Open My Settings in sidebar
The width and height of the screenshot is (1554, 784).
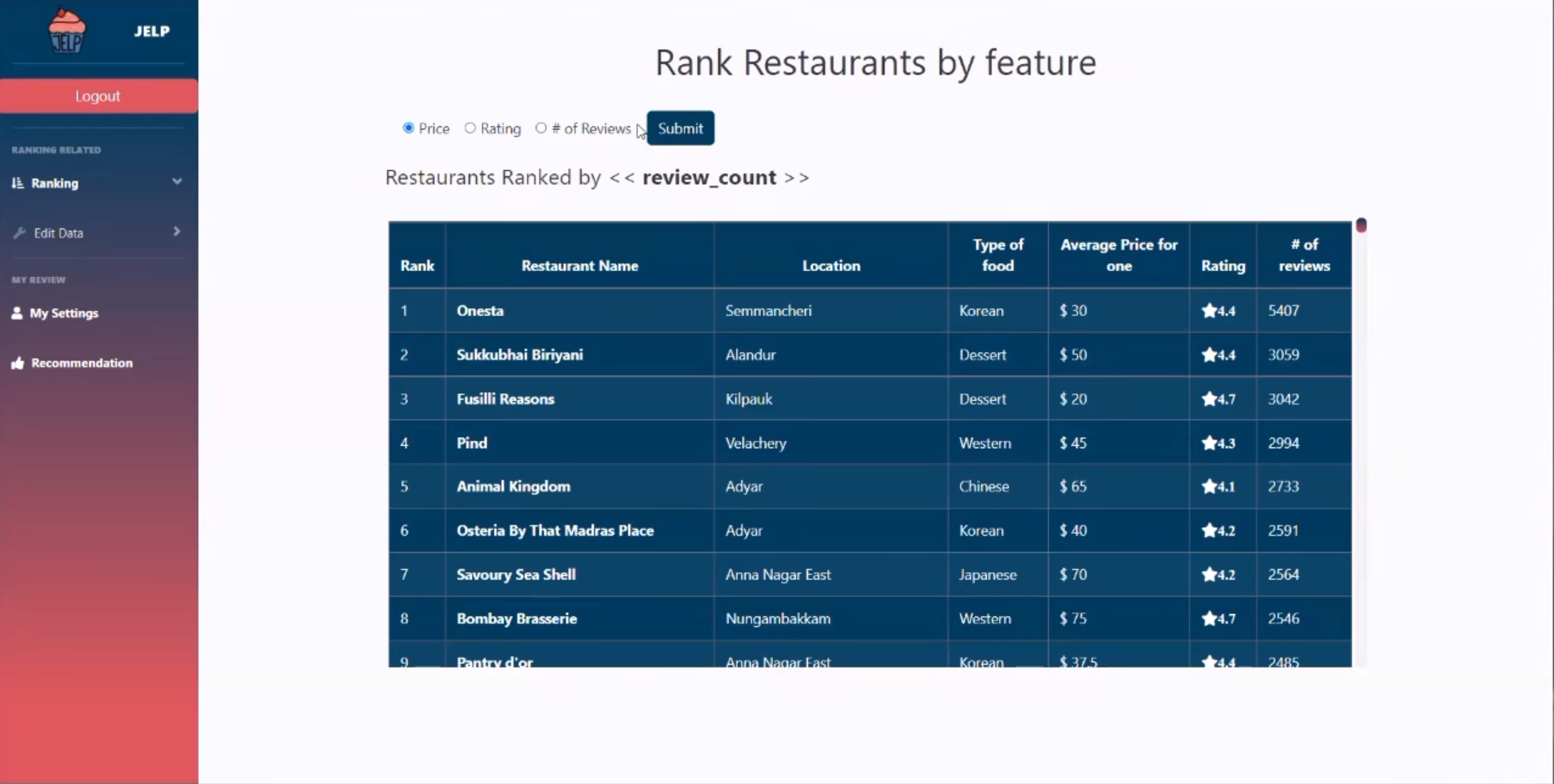[64, 313]
